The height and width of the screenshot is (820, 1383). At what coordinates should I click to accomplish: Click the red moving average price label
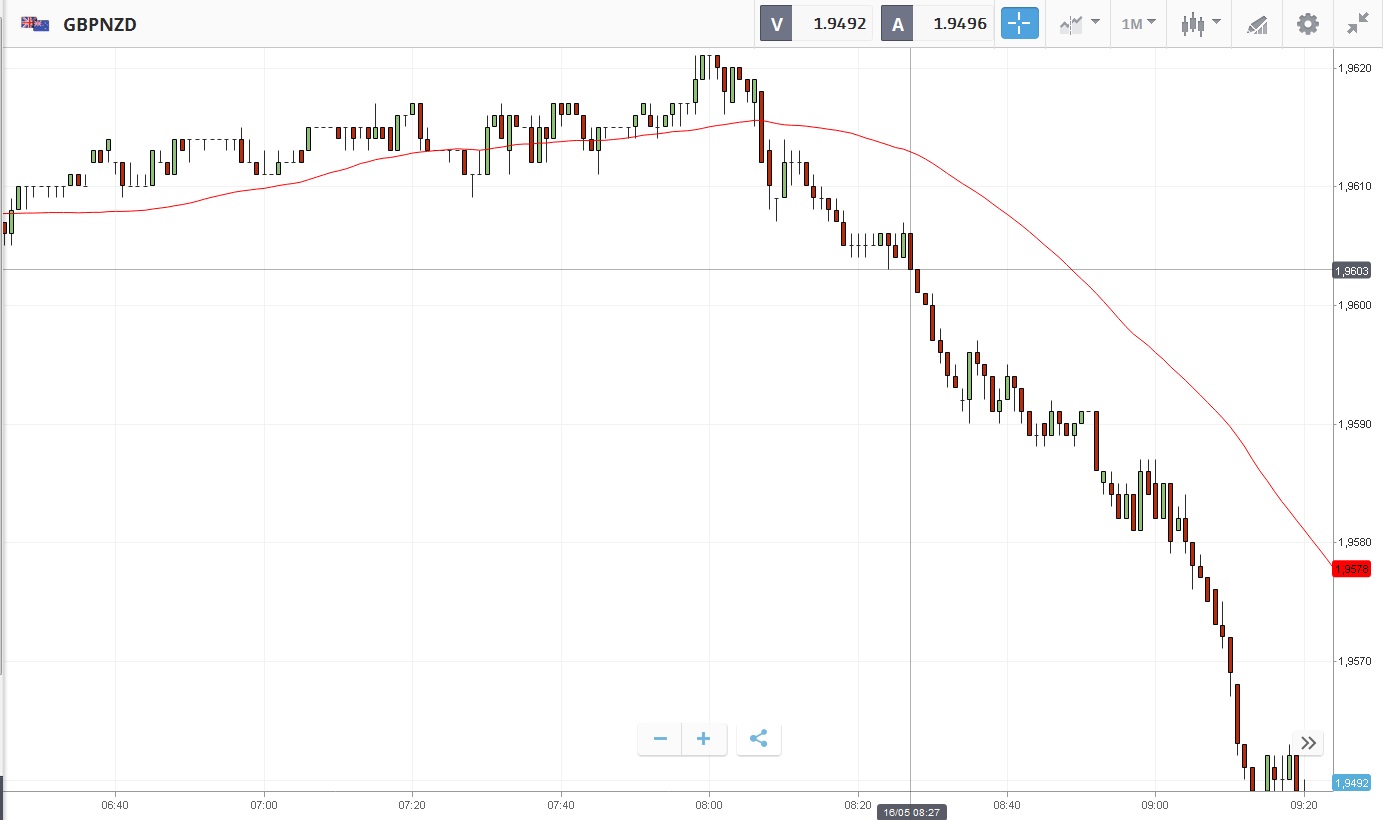point(1357,568)
